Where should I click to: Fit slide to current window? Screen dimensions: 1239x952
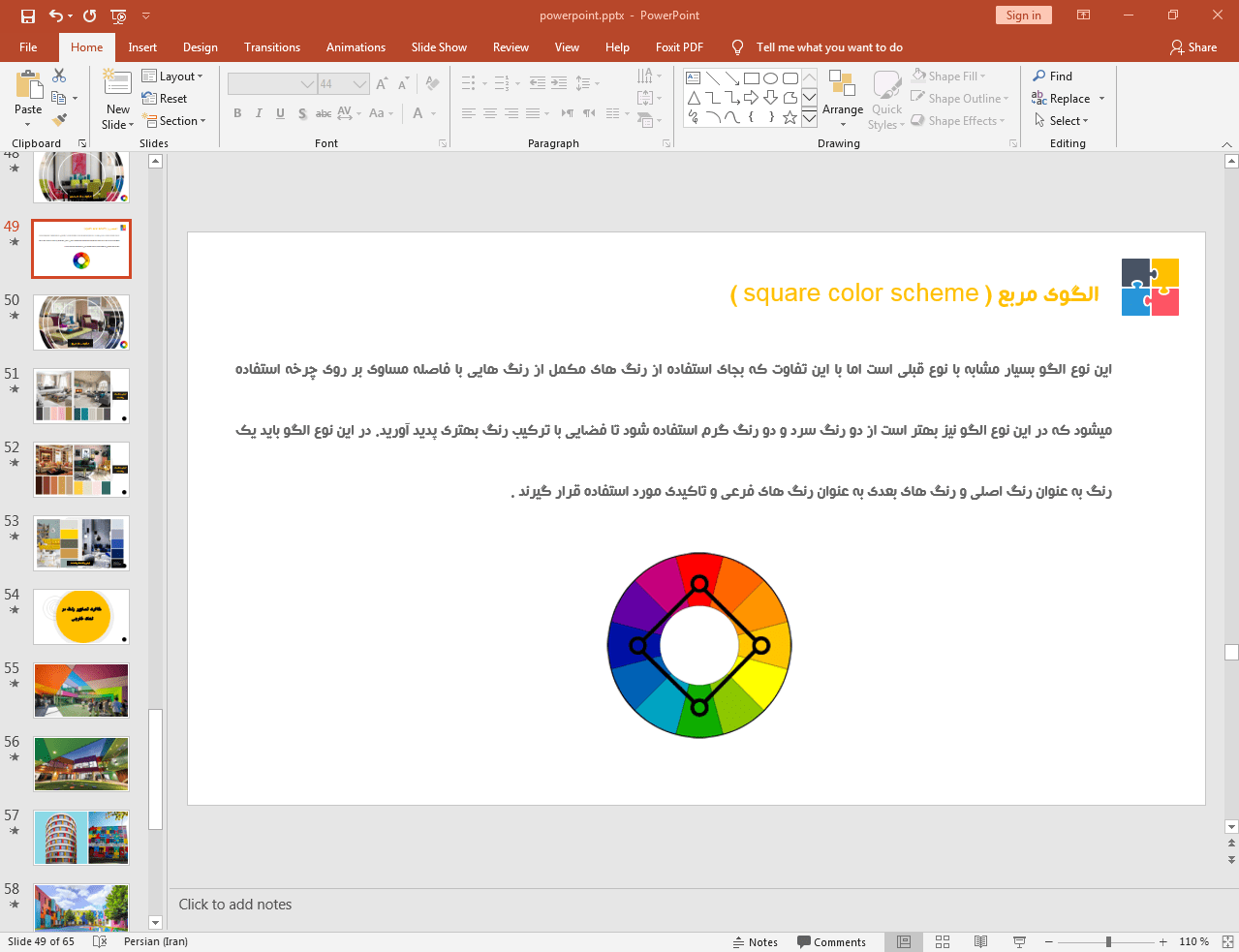click(x=1227, y=941)
